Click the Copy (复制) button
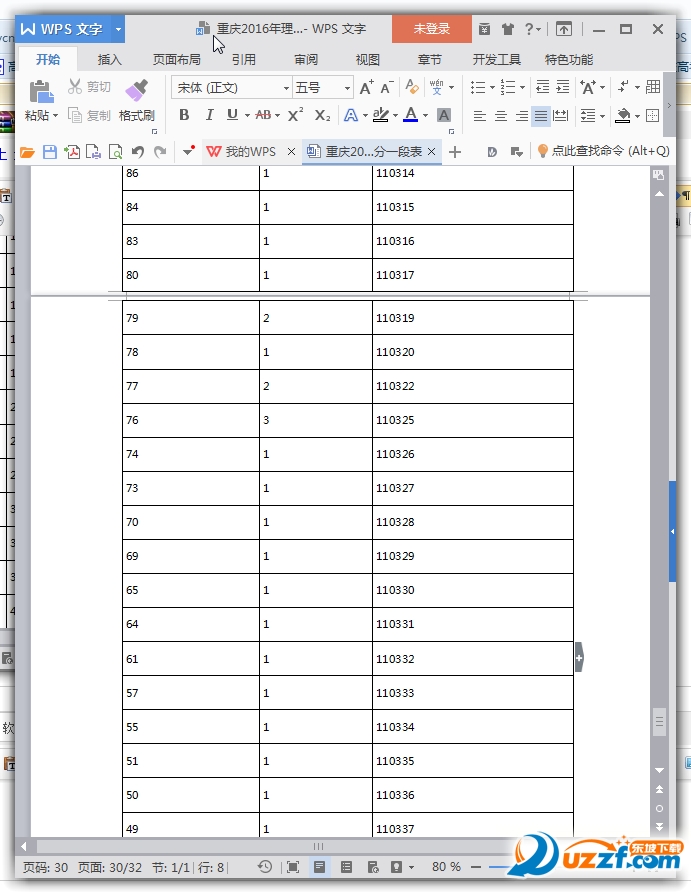691x893 pixels. [89, 116]
